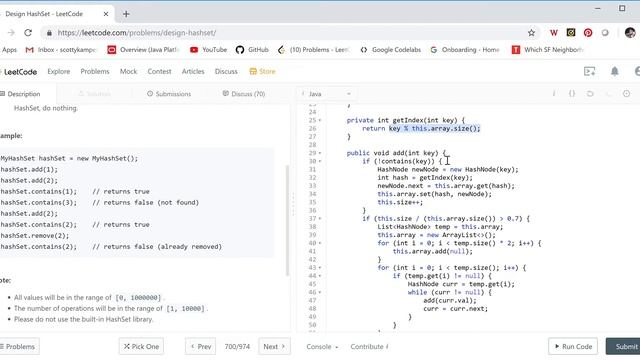Click the panel divider drag handle
The image size is (640, 360).
[x=293, y=204]
